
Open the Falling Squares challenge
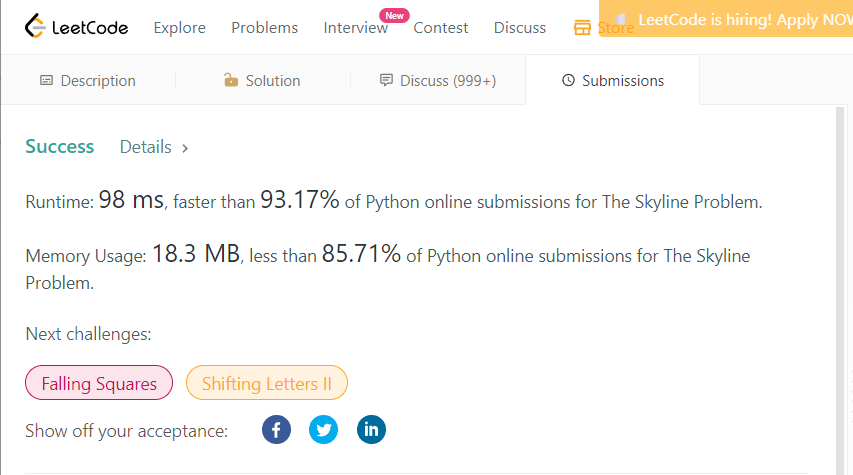[x=99, y=384]
